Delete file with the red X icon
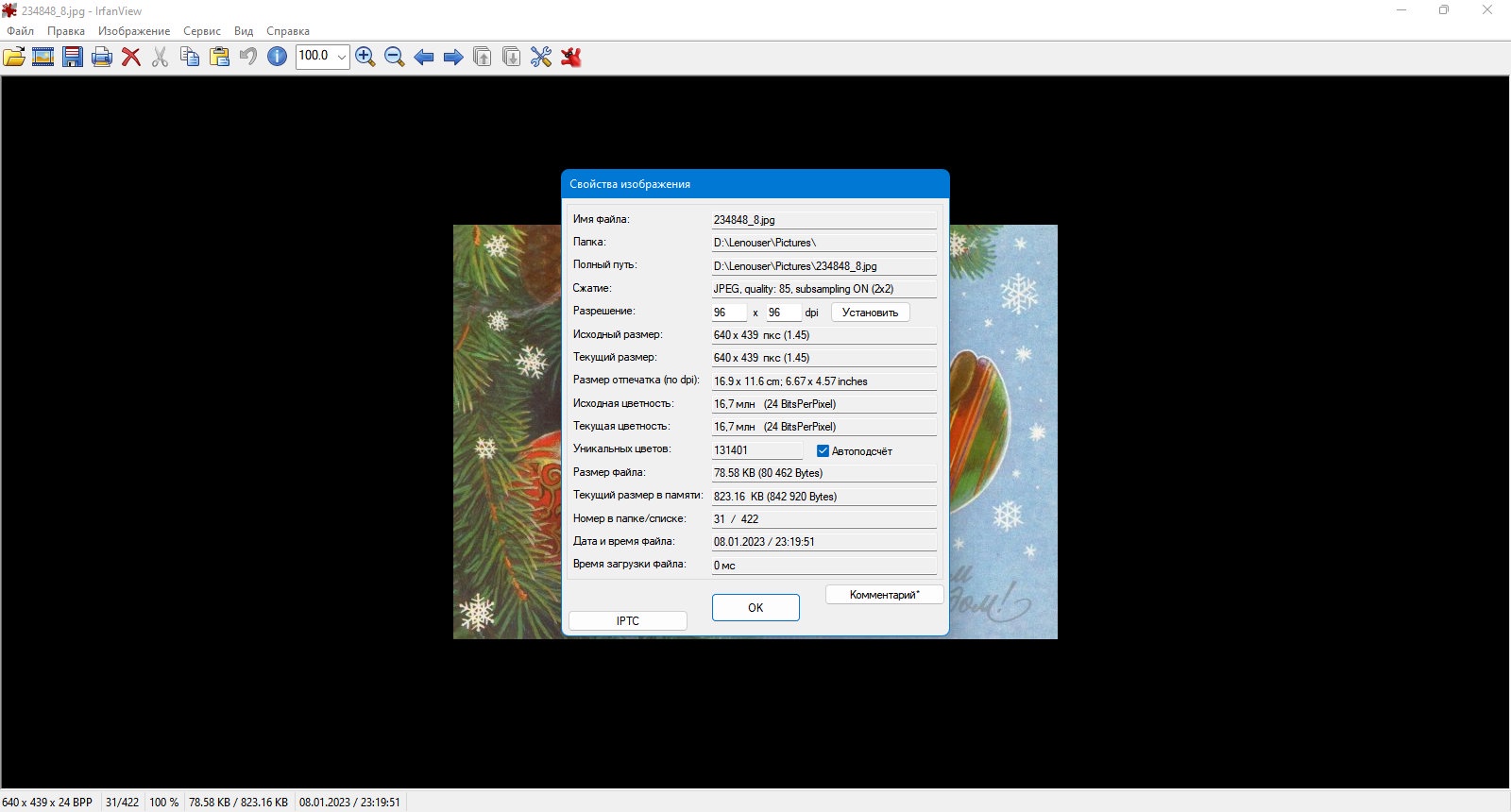This screenshot has width=1511, height=812. point(131,57)
